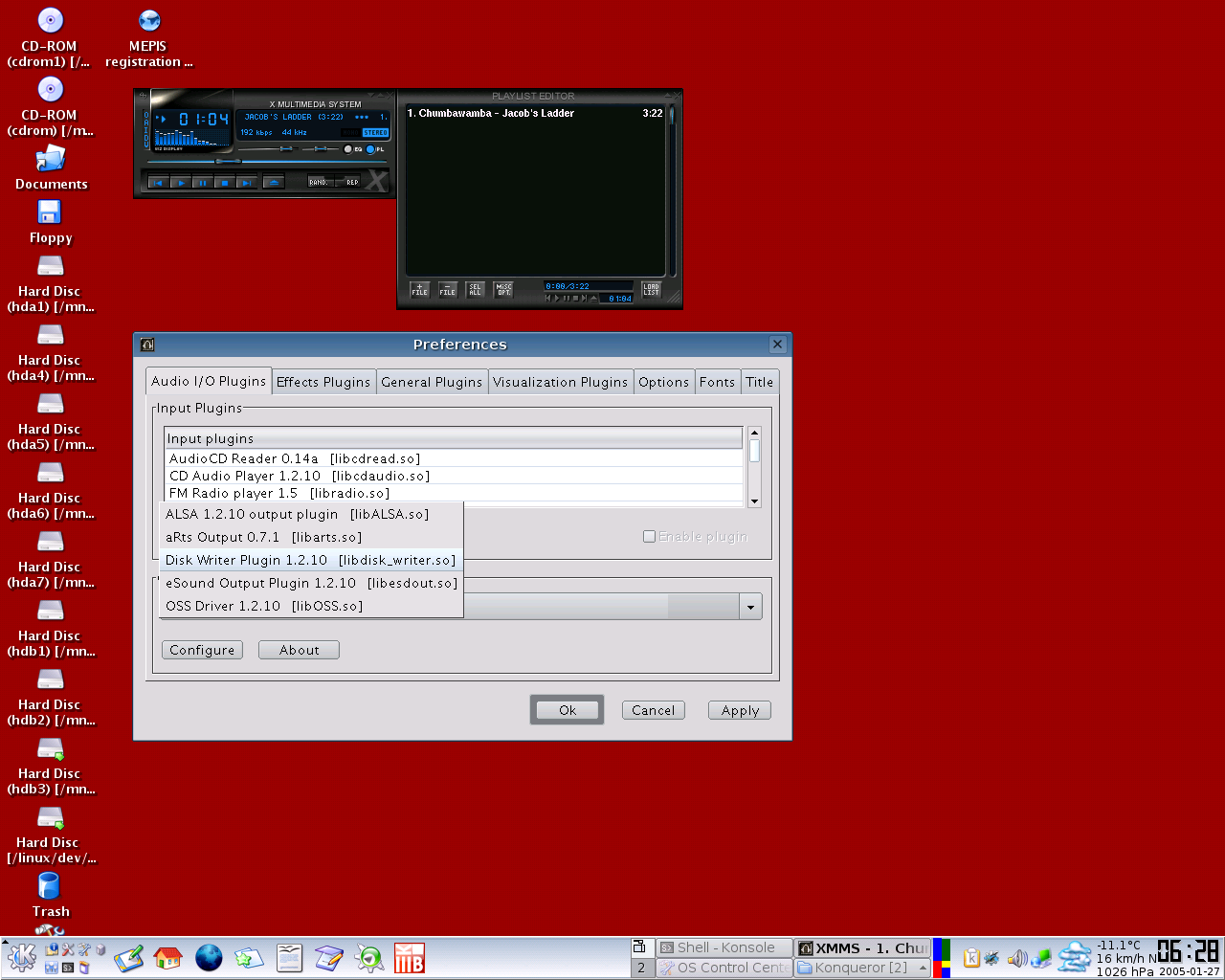Switch to the Options tab

(664, 382)
